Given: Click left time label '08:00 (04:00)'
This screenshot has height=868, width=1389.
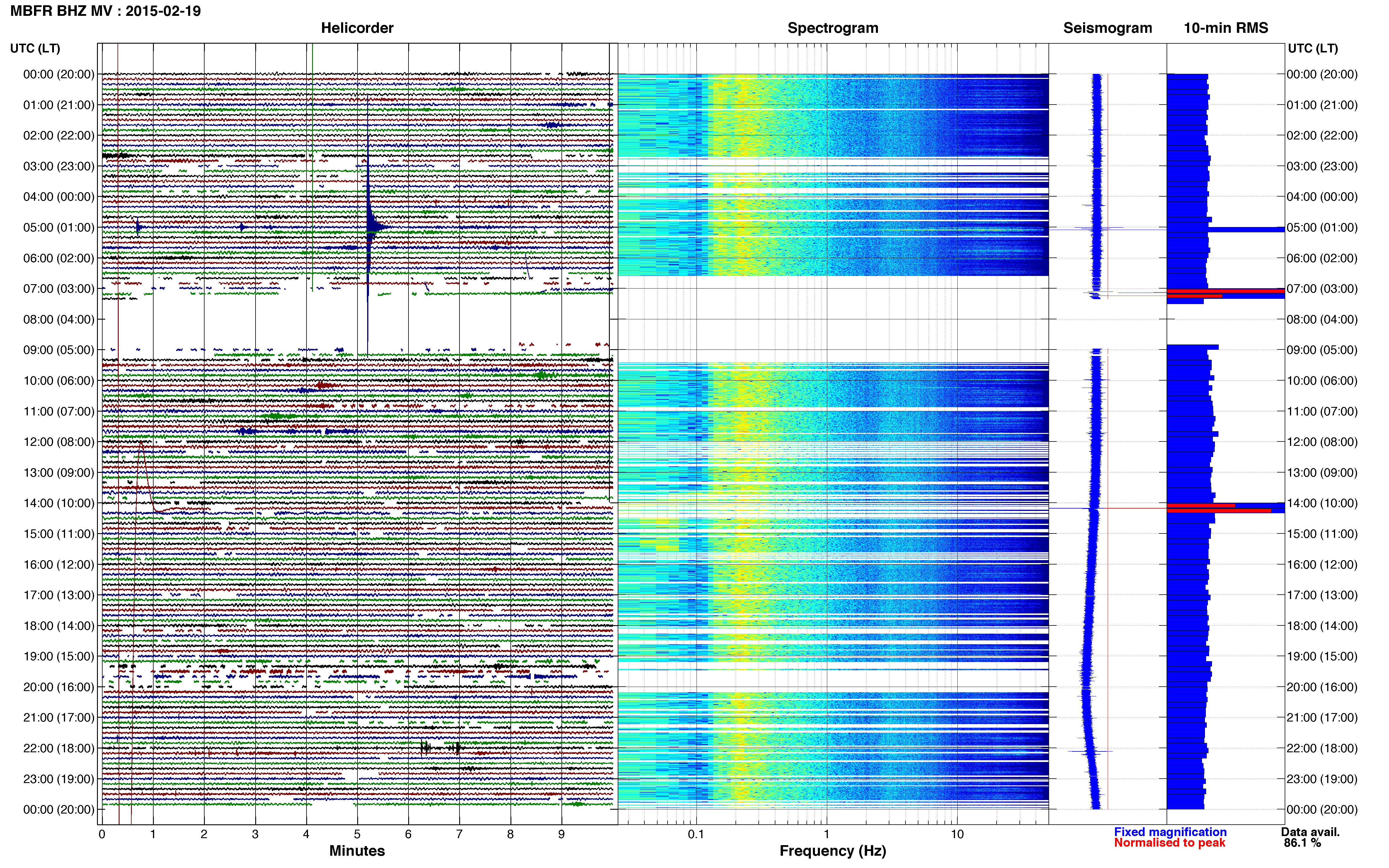Looking at the screenshot, I should [59, 319].
